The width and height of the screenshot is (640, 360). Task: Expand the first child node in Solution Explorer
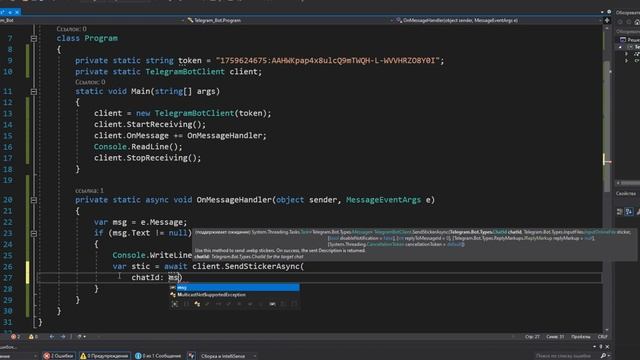[627, 54]
